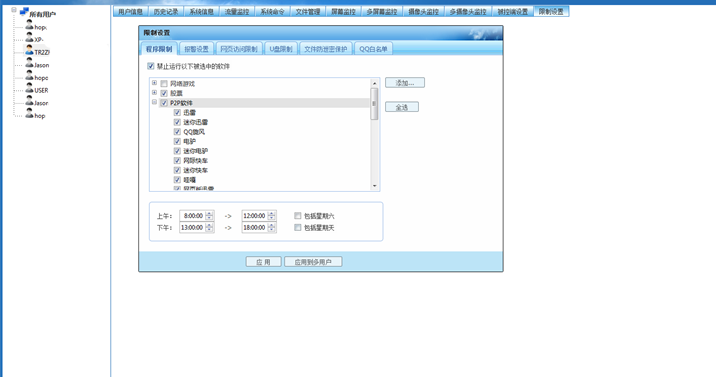Screen dimensions: 716x377
Task: Select the USER account avatar icon
Action: (x=29, y=89)
